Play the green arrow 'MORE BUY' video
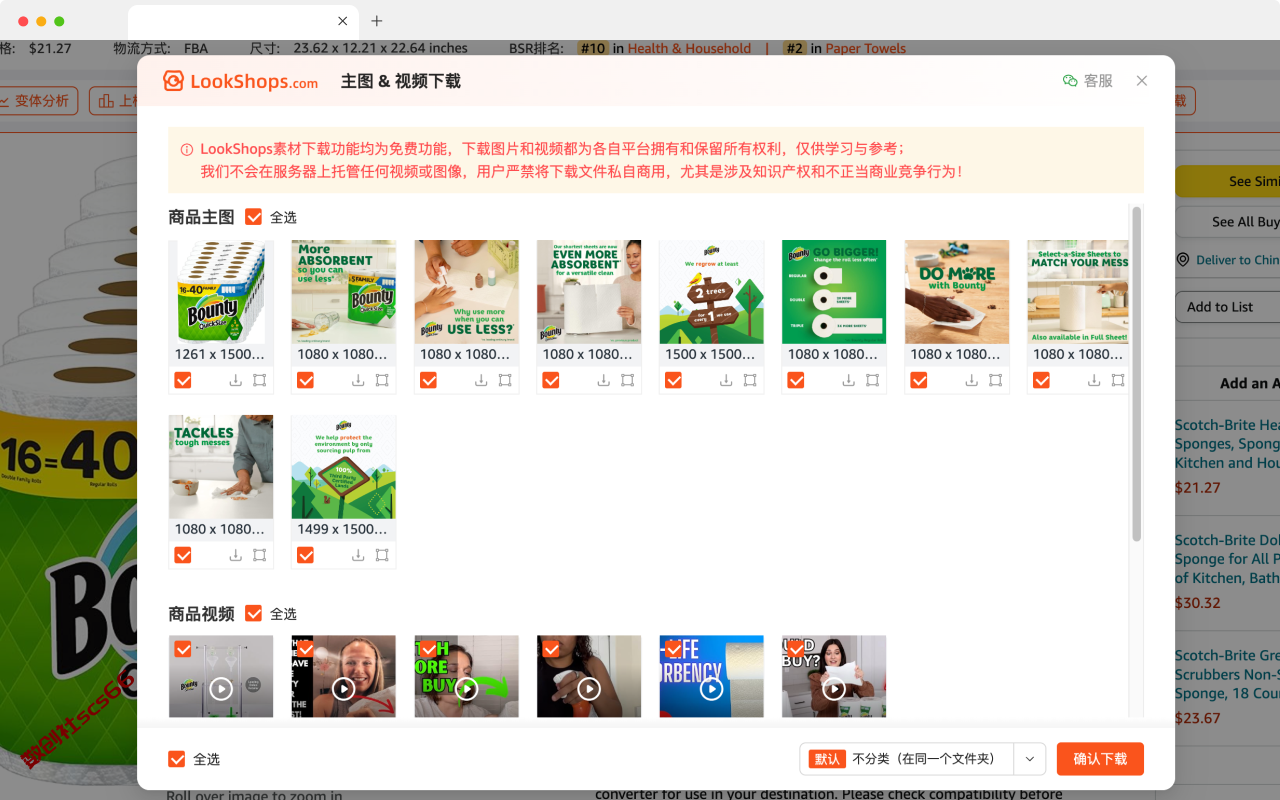Viewport: 1280px width, 800px height. tap(466, 689)
